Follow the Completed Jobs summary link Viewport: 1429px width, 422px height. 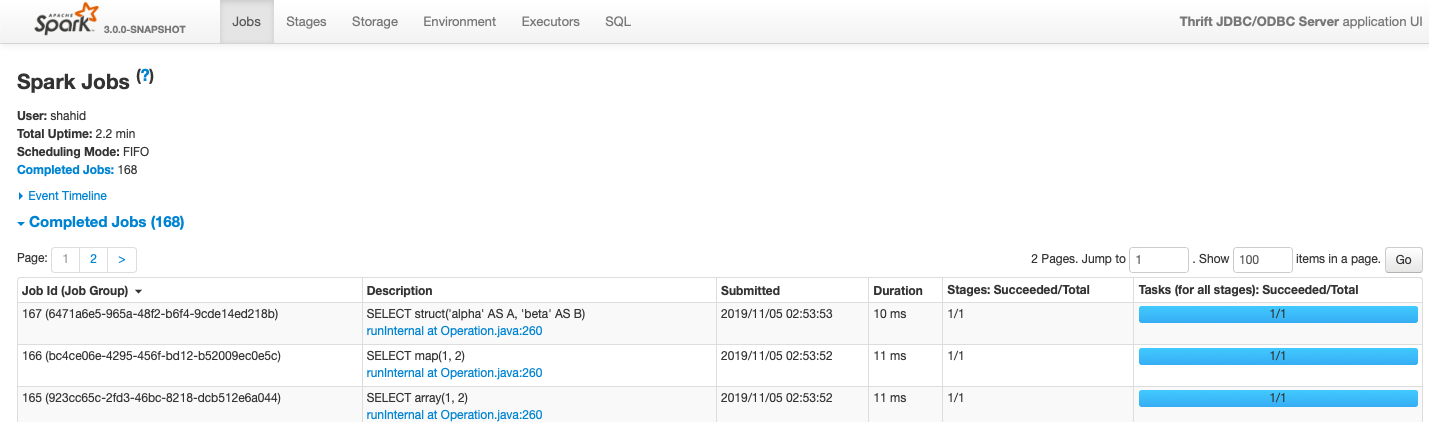(x=65, y=170)
